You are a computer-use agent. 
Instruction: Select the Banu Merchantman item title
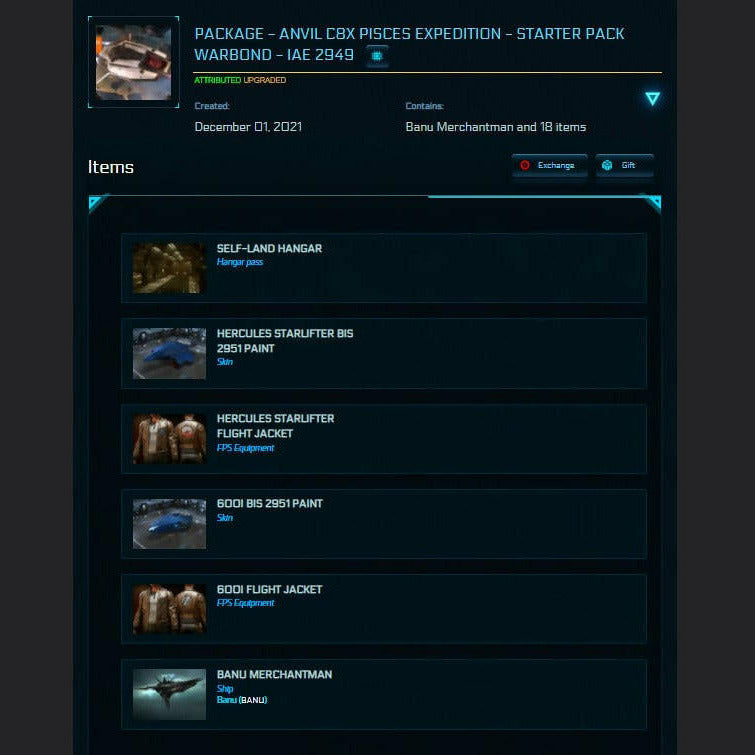pyautogui.click(x=274, y=674)
